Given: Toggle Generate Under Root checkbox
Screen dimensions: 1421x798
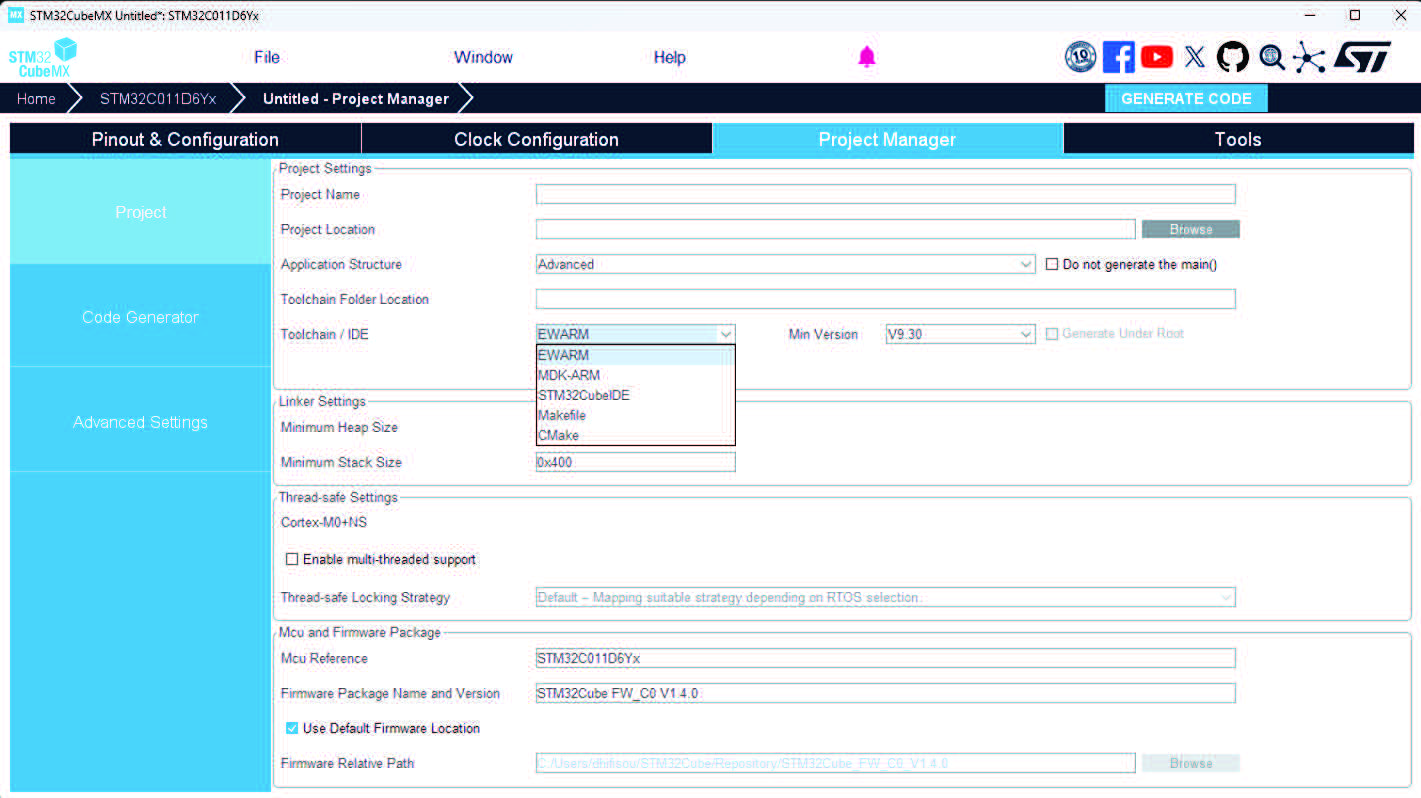Looking at the screenshot, I should pos(1052,333).
